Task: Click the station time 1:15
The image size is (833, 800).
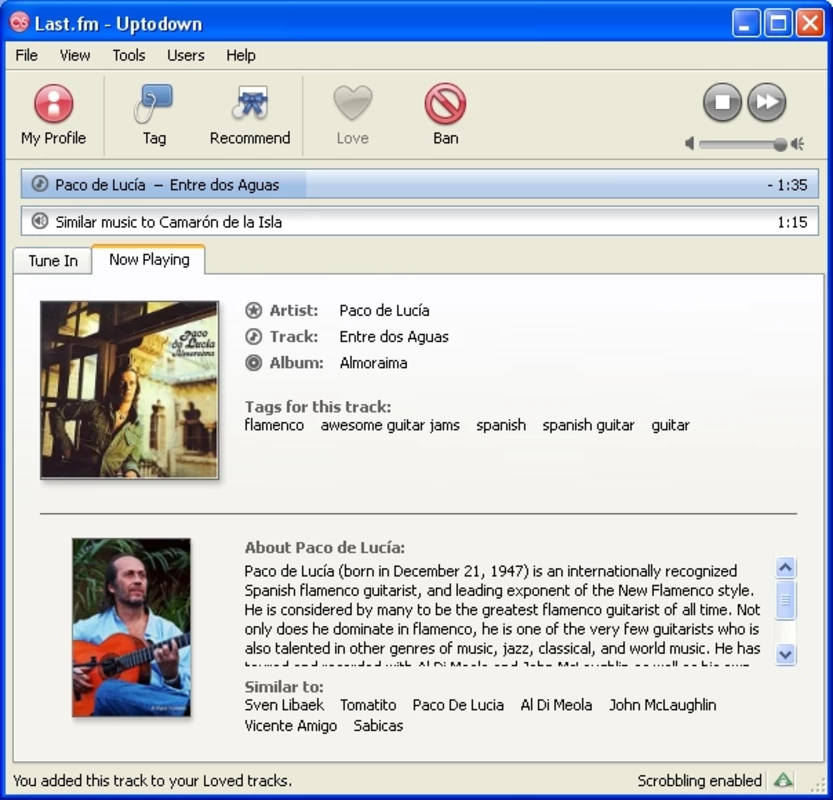Action: coord(792,222)
